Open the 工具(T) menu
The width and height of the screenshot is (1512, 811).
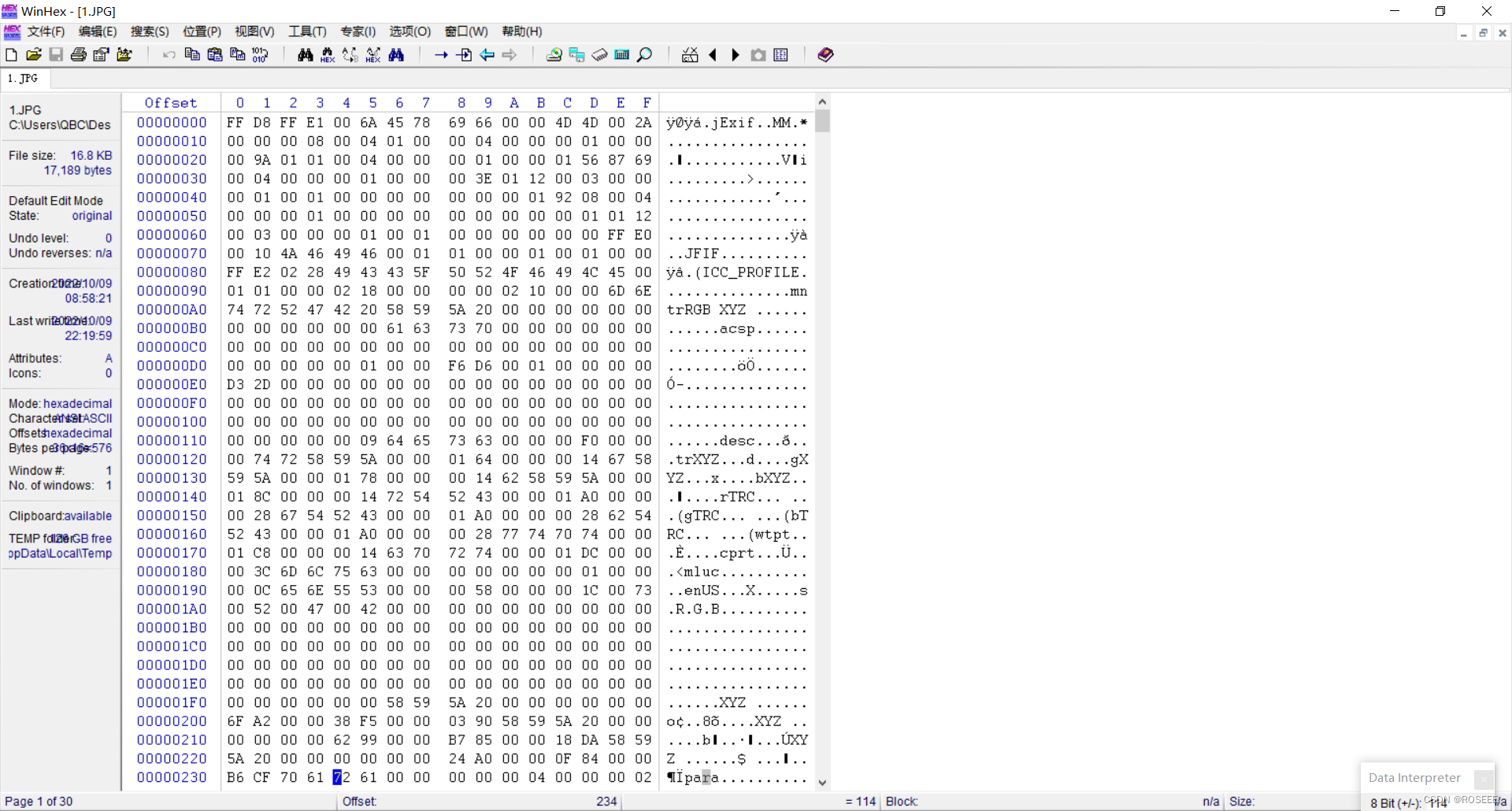[307, 31]
